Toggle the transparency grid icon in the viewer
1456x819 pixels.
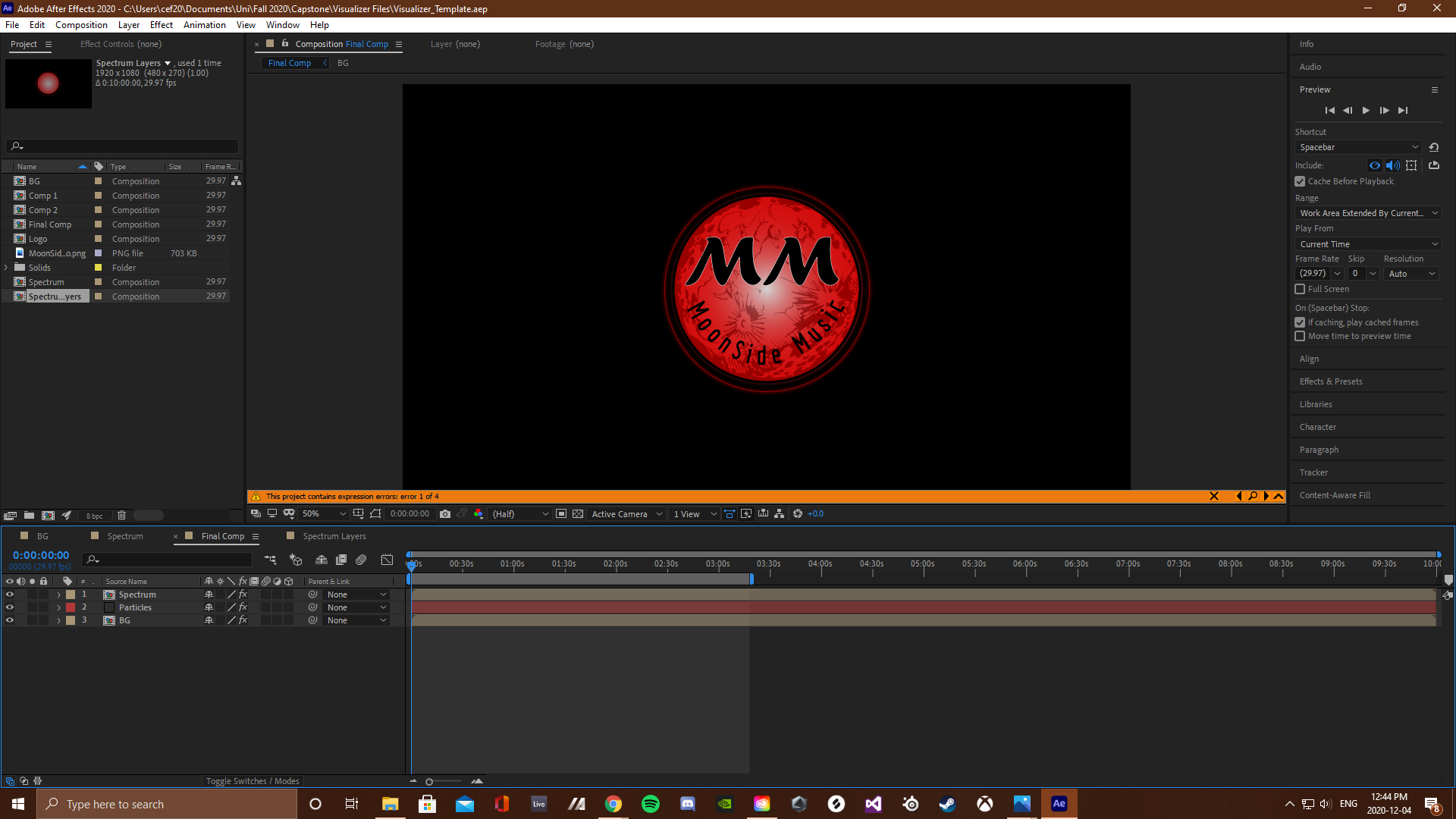578,514
